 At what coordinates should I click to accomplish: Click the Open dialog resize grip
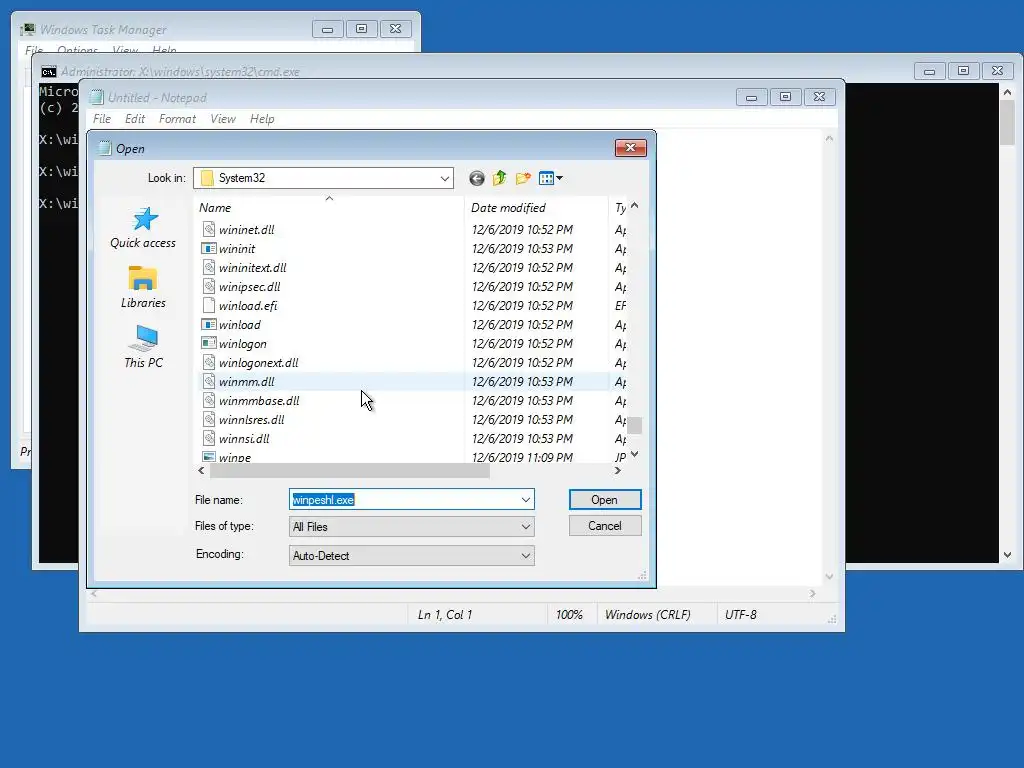pyautogui.click(x=642, y=575)
